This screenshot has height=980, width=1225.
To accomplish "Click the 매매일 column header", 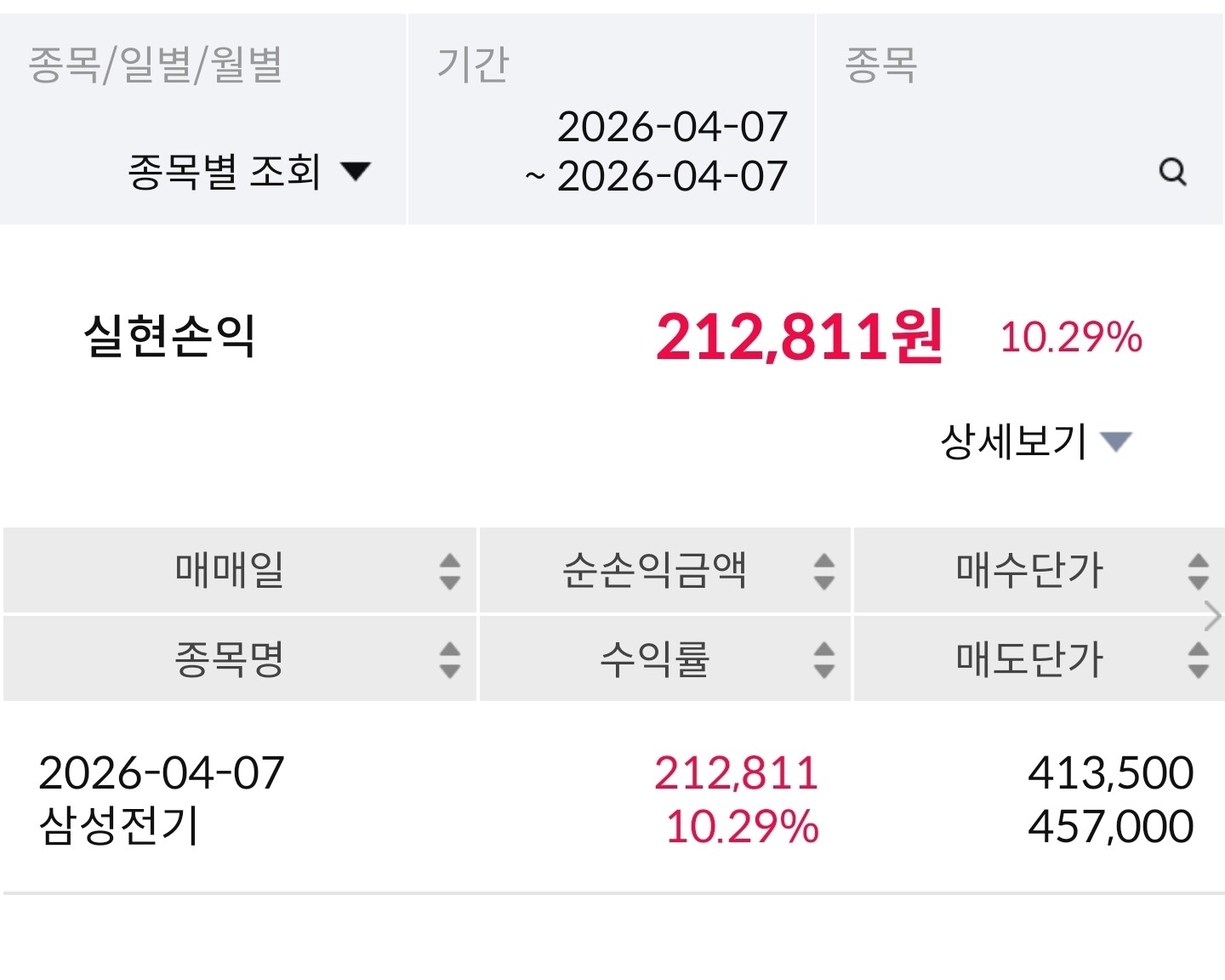I will point(229,571).
